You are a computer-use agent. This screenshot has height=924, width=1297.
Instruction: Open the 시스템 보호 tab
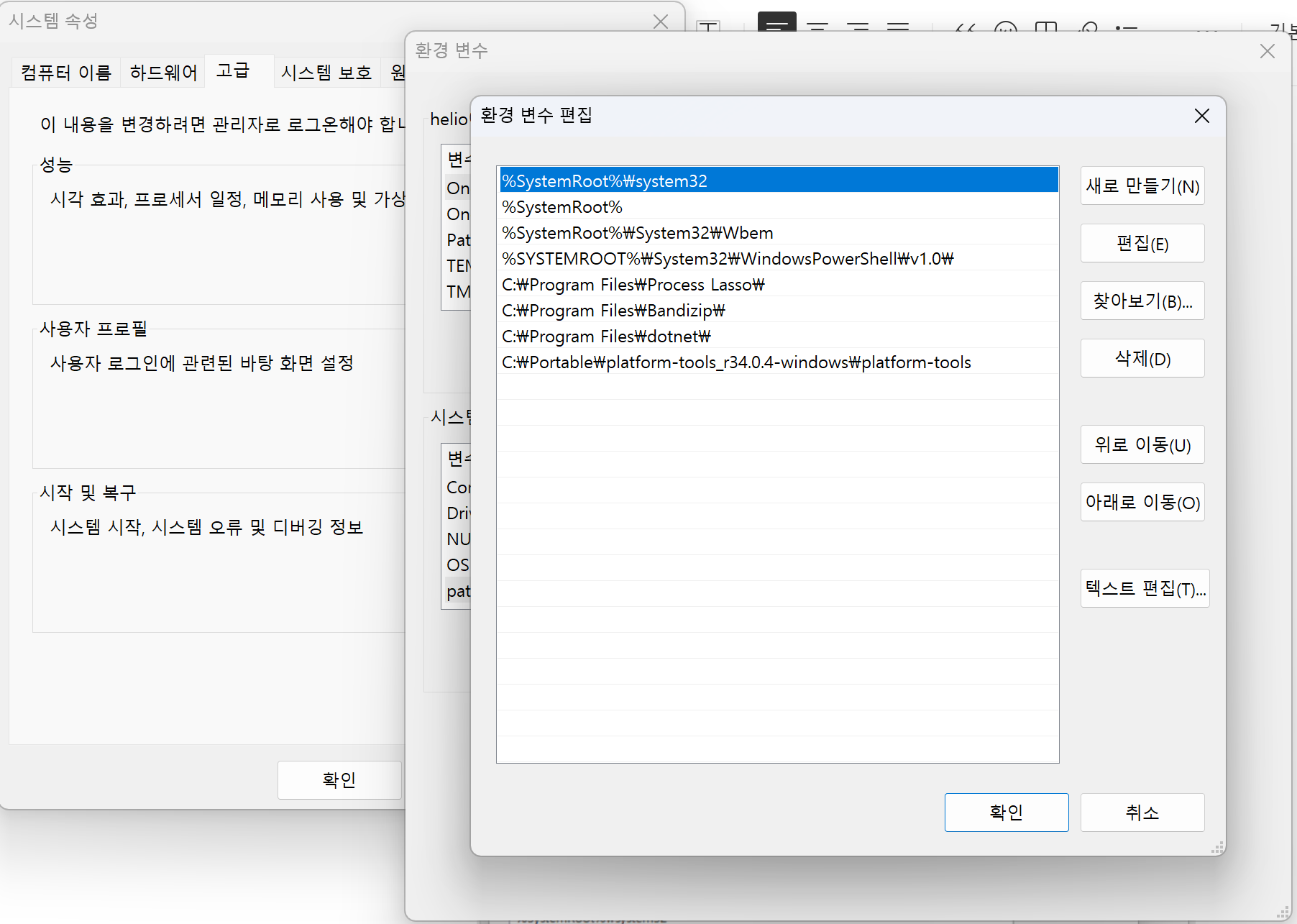pyautogui.click(x=326, y=73)
